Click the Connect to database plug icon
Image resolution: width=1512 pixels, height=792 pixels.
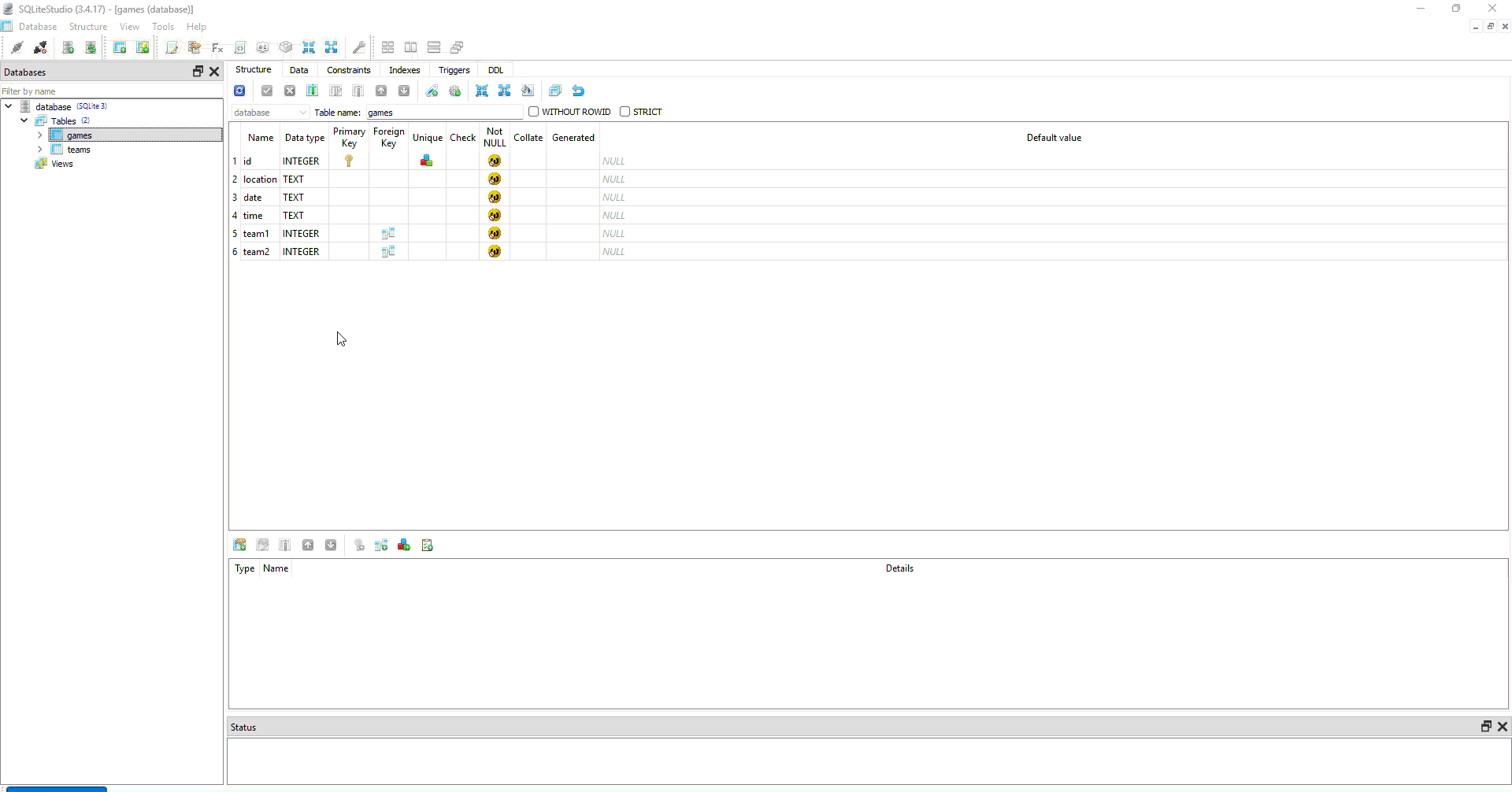coord(17,48)
